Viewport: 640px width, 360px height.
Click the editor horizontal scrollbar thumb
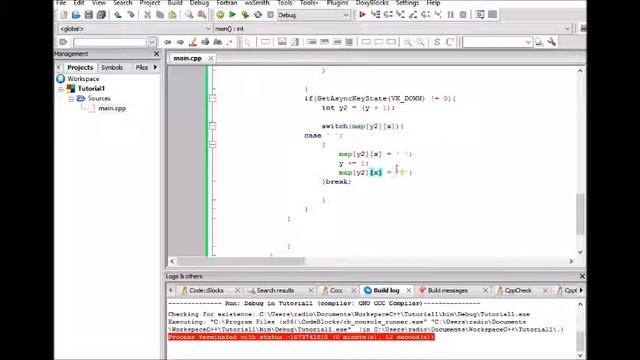(x=241, y=261)
